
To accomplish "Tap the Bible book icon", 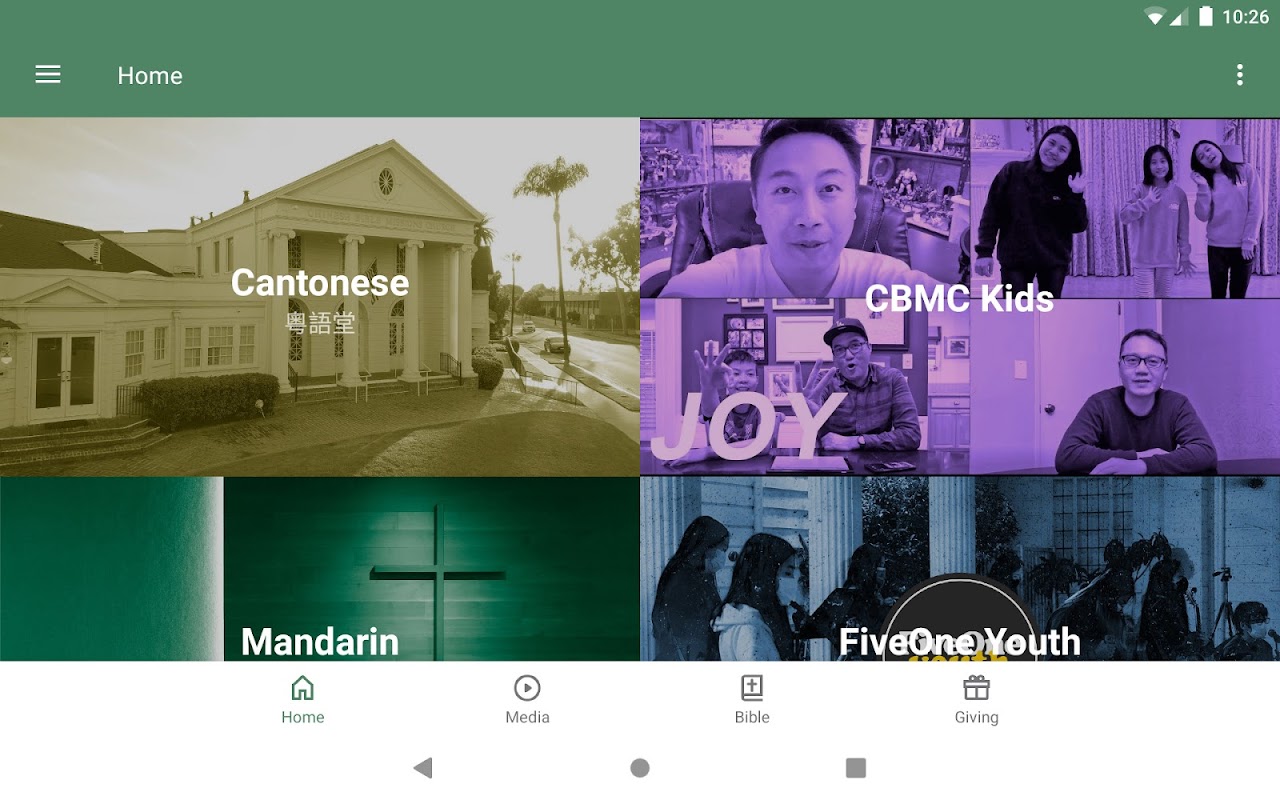I will tap(752, 688).
